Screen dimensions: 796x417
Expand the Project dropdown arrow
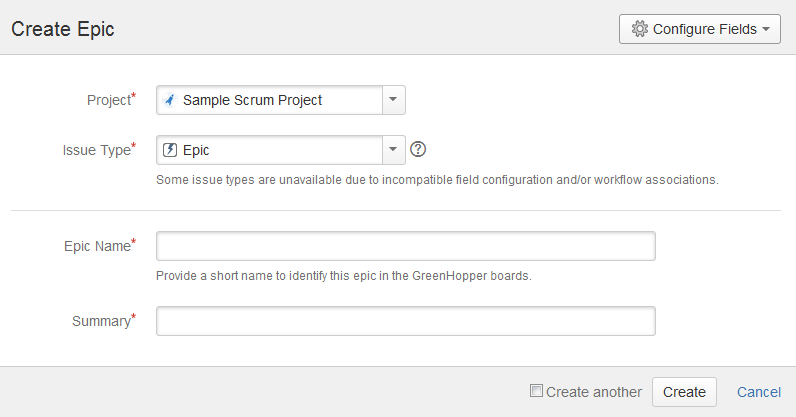tap(393, 100)
